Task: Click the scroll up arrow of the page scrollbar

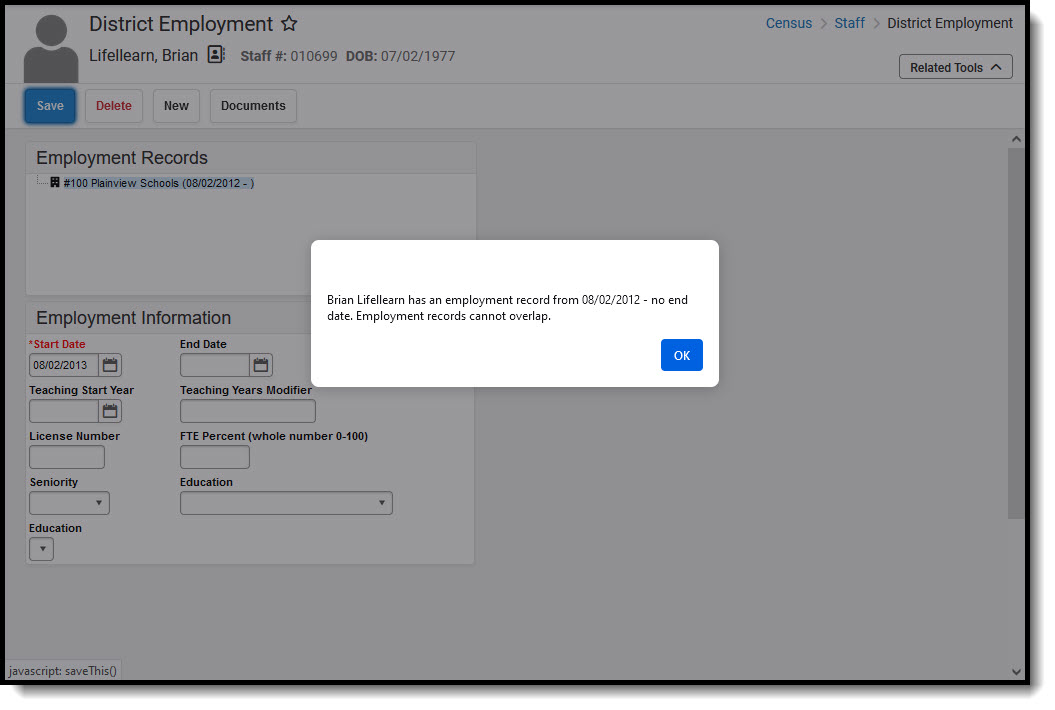Action: point(1016,139)
